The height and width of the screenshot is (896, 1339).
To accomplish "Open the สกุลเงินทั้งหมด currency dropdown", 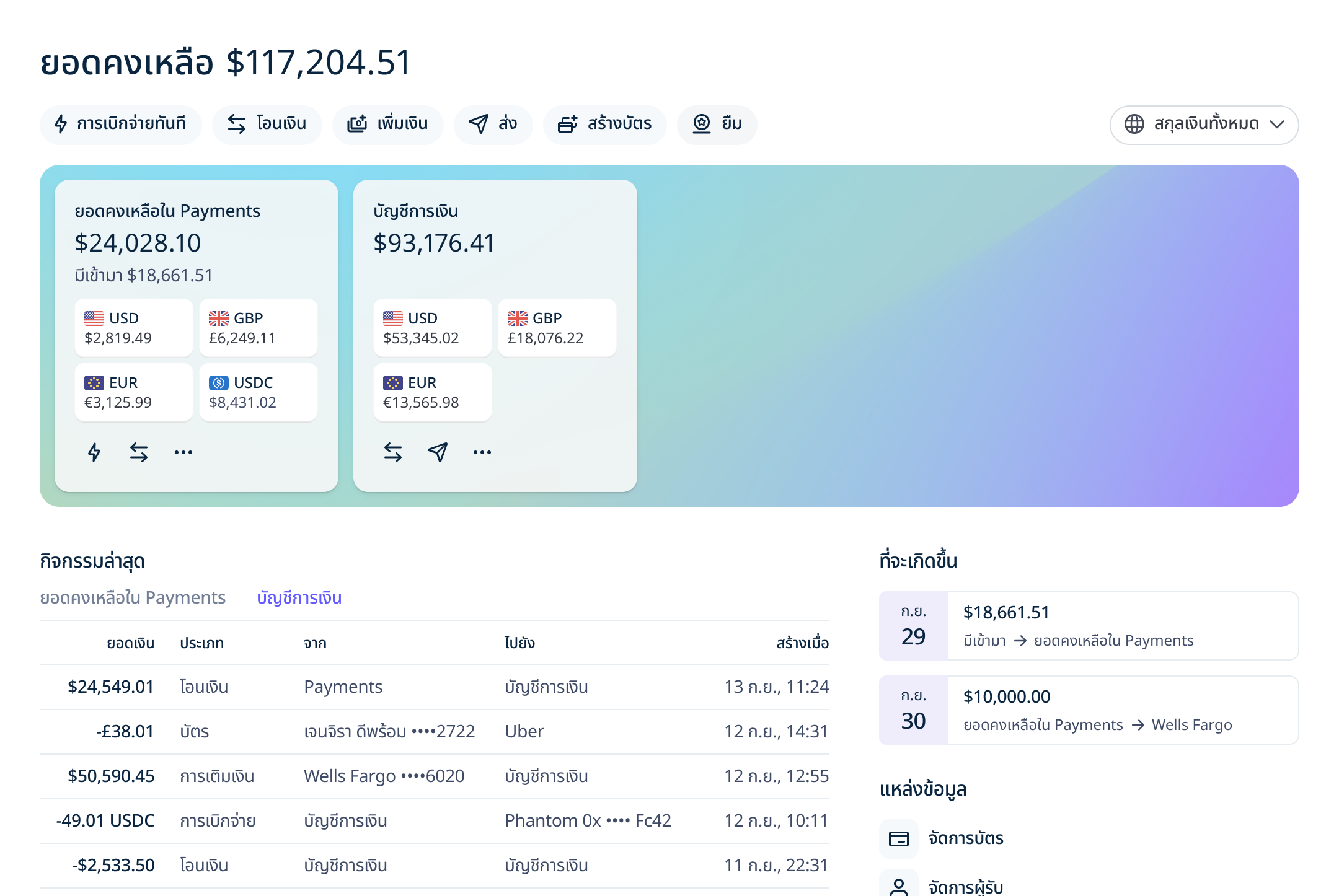I will [1204, 125].
